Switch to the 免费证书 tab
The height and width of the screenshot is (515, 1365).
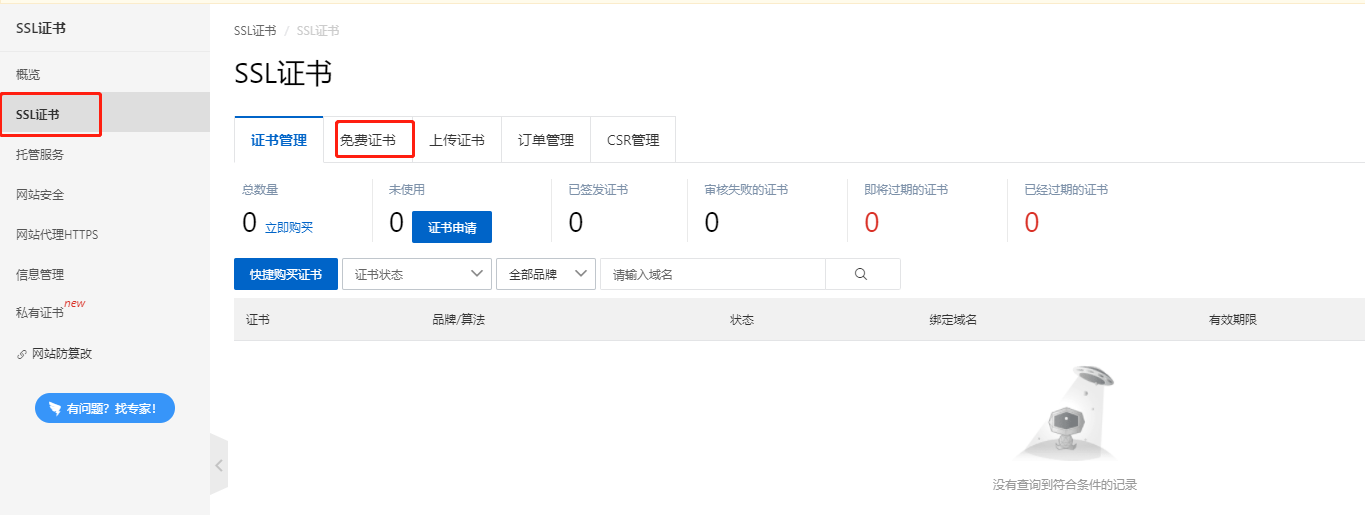click(368, 140)
